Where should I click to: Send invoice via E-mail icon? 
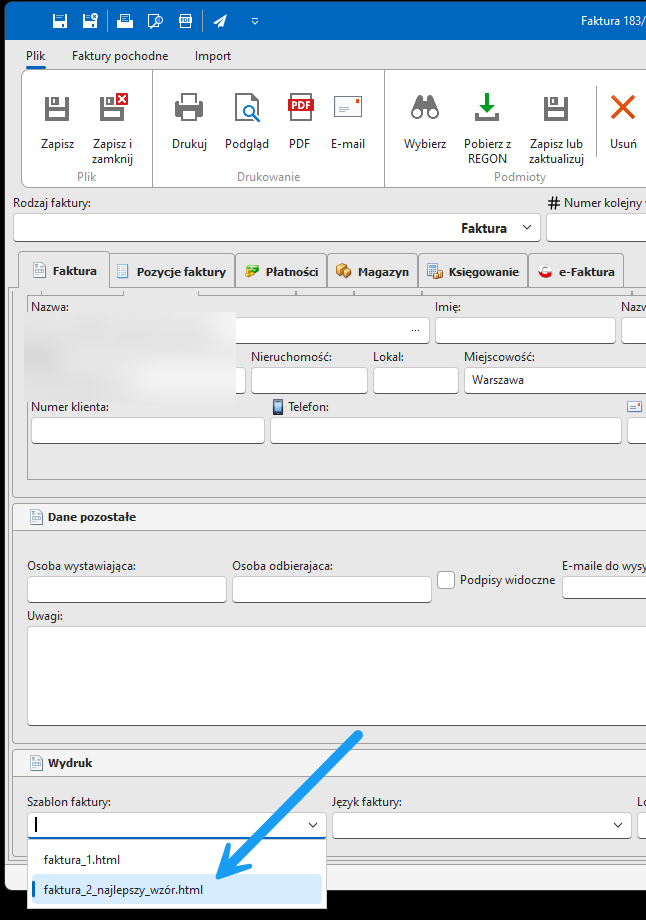pos(347,108)
